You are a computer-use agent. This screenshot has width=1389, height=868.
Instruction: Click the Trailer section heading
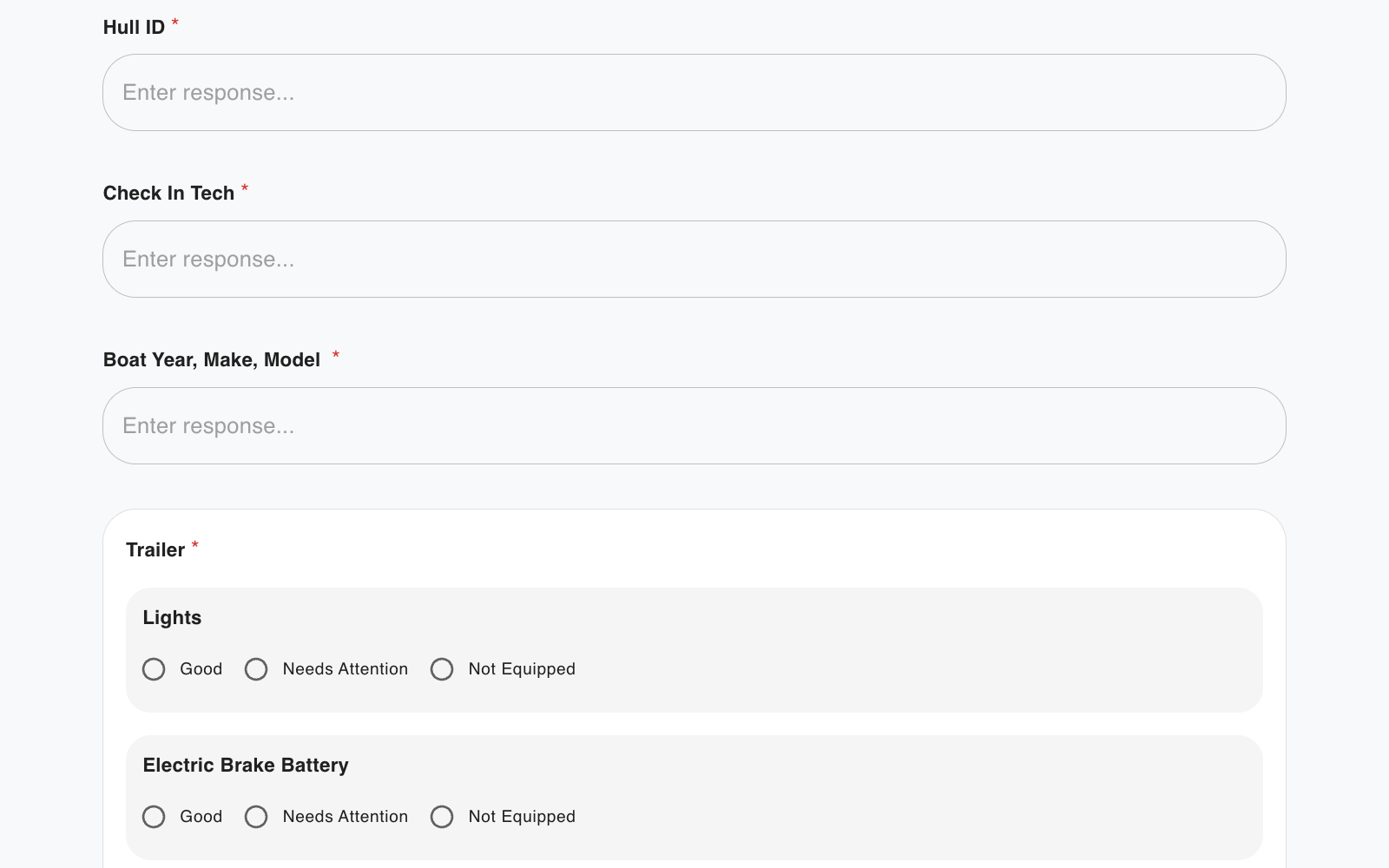click(155, 550)
